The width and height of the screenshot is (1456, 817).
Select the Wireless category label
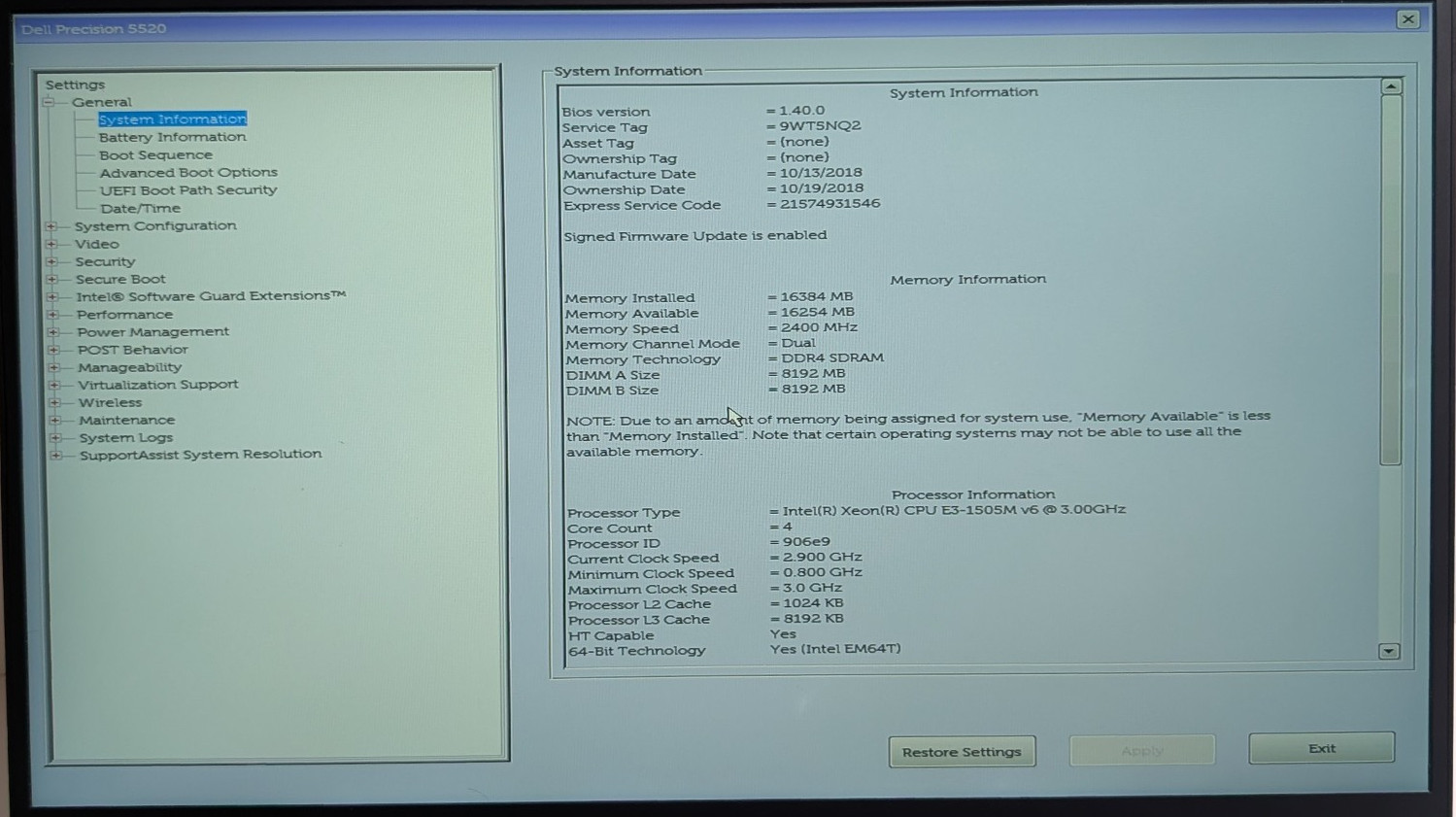pos(110,402)
